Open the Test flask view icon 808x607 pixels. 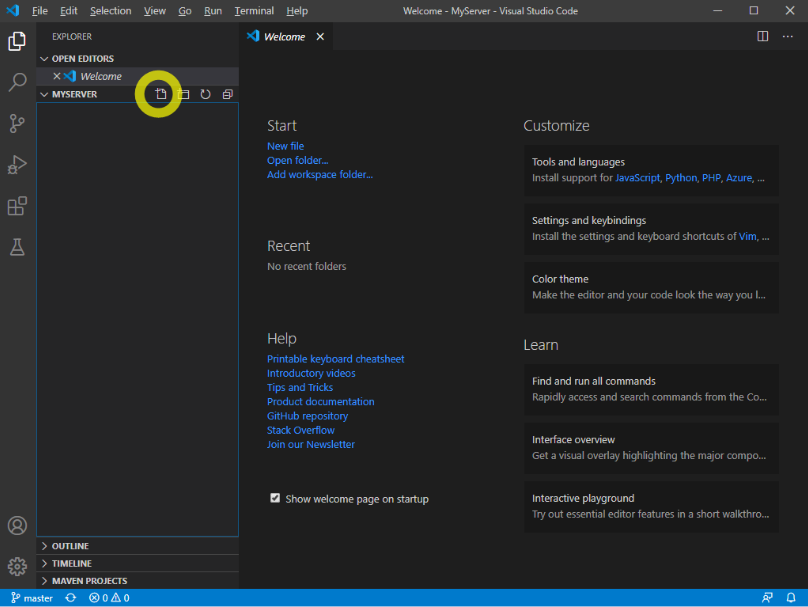(x=17, y=247)
